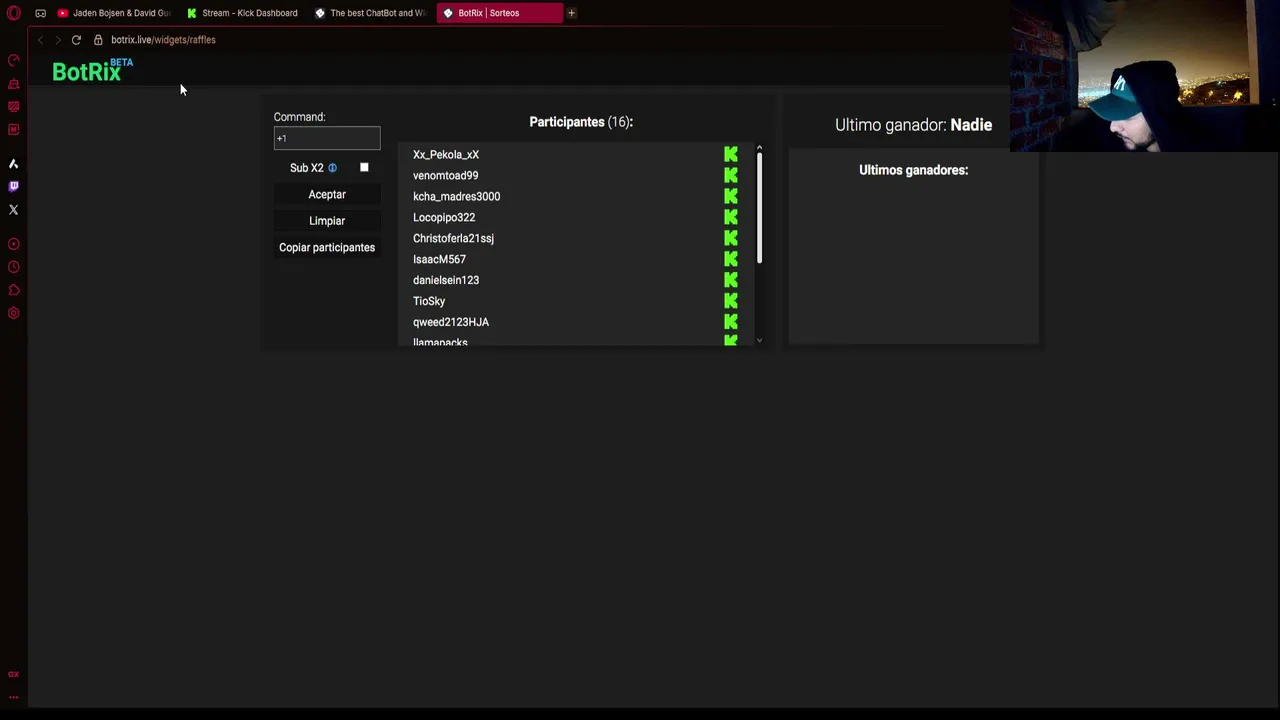
Task: Click the Ultimos ganadores heading
Action: point(913,170)
